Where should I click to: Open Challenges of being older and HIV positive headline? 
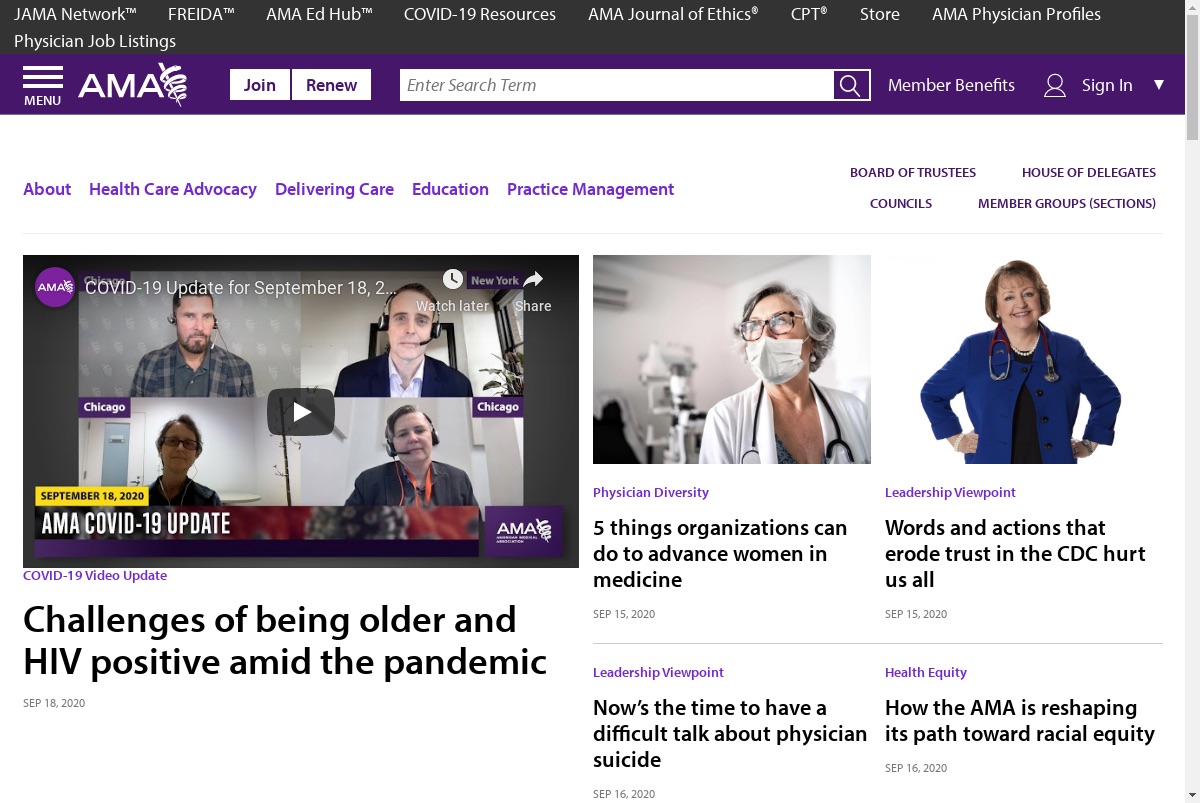click(x=285, y=640)
